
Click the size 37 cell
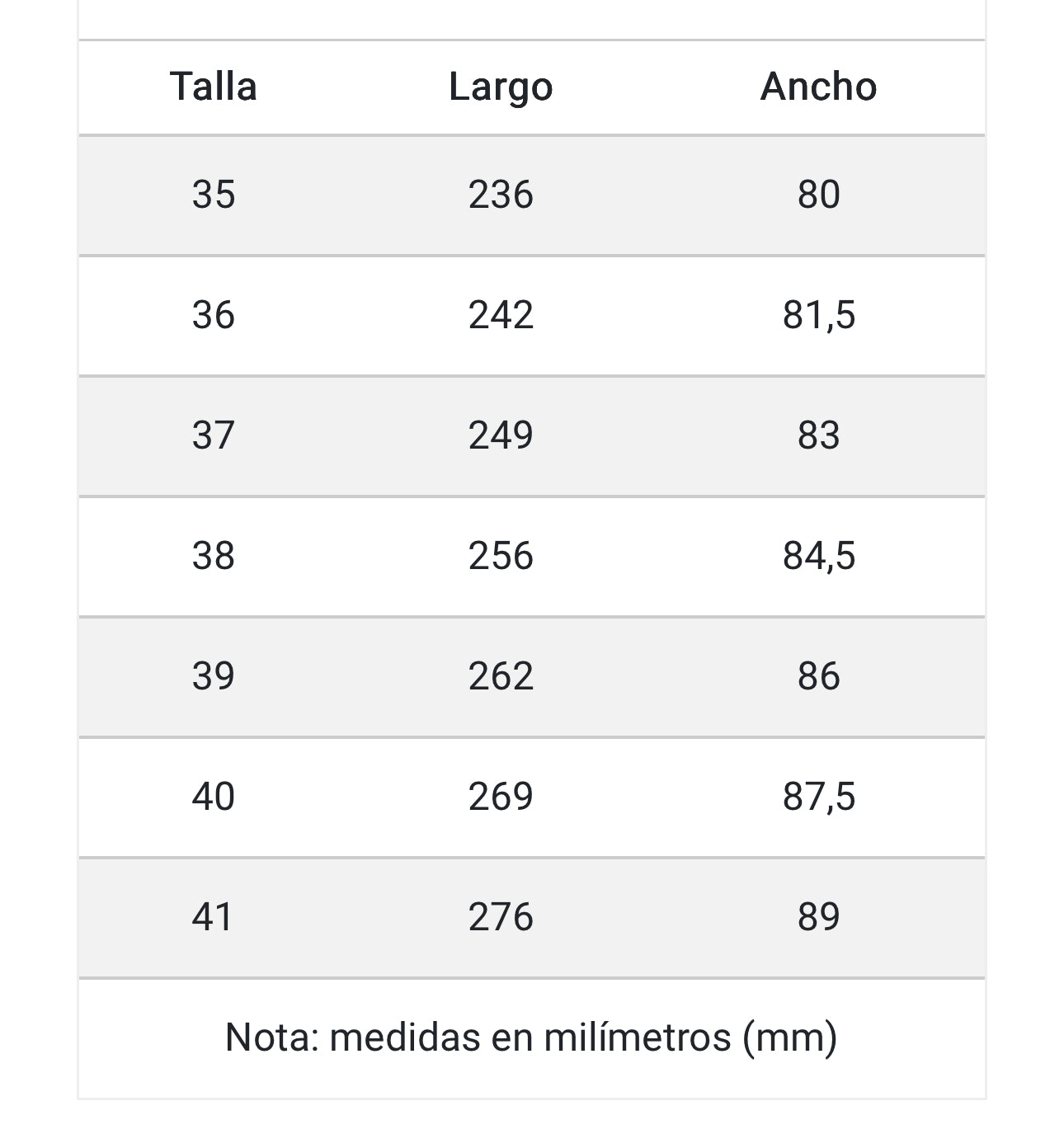pyautogui.click(x=214, y=435)
